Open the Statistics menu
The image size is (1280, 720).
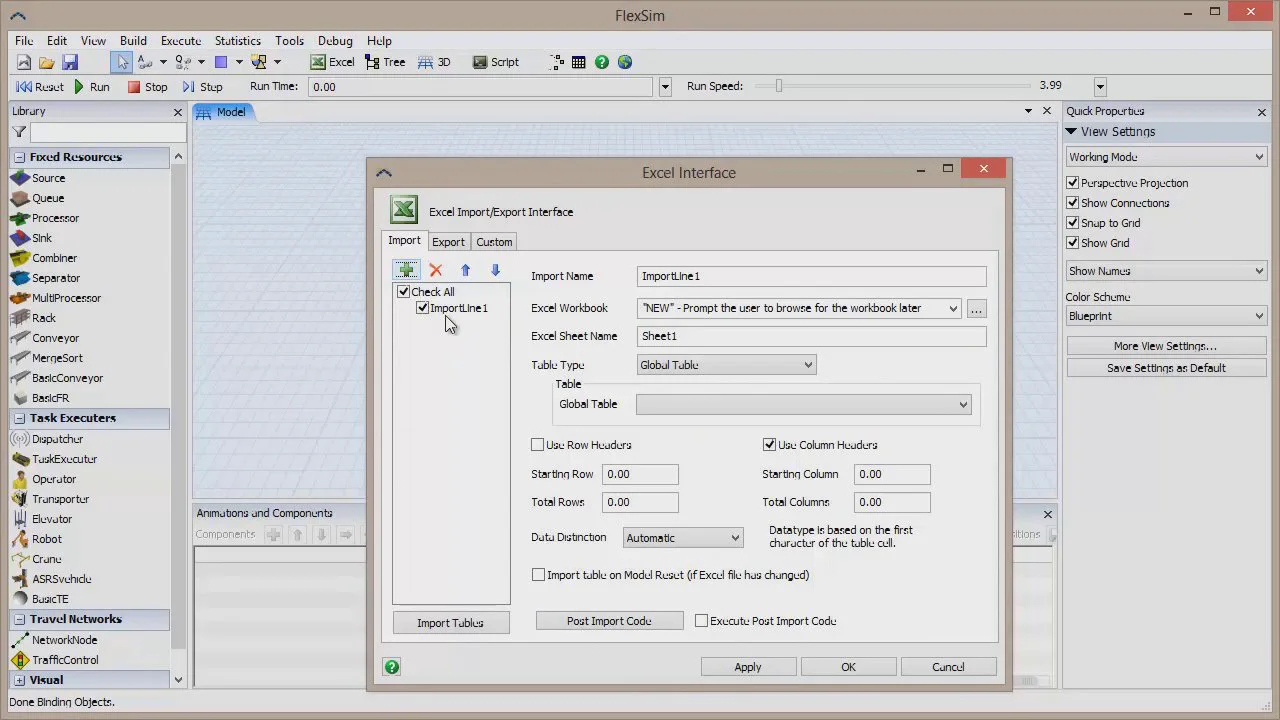coord(238,41)
